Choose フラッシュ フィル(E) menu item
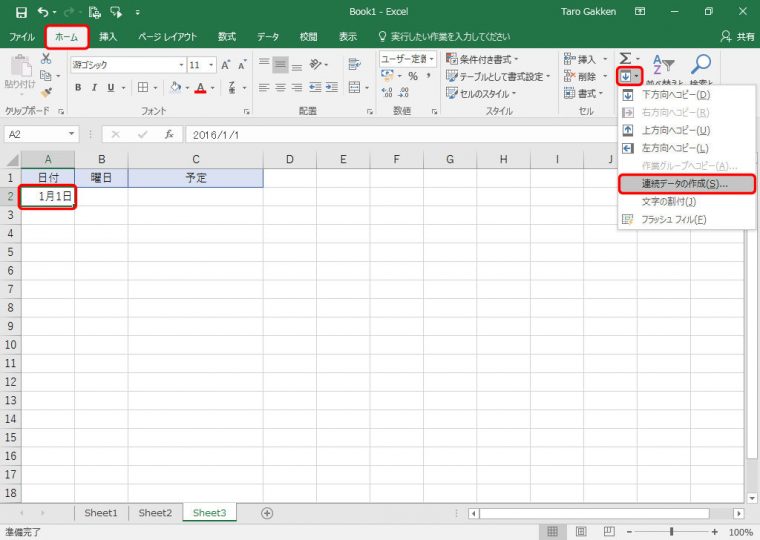This screenshot has width=760, height=540. point(686,220)
